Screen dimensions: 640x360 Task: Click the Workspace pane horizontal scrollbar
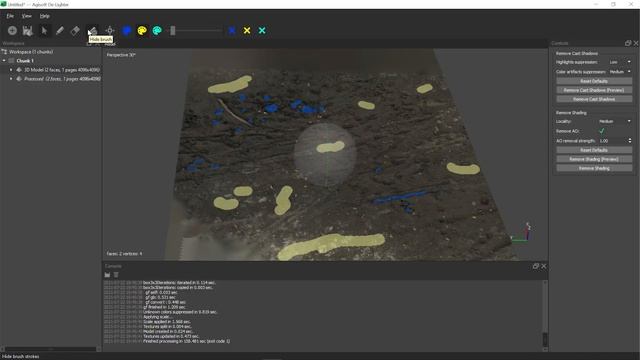point(51,349)
